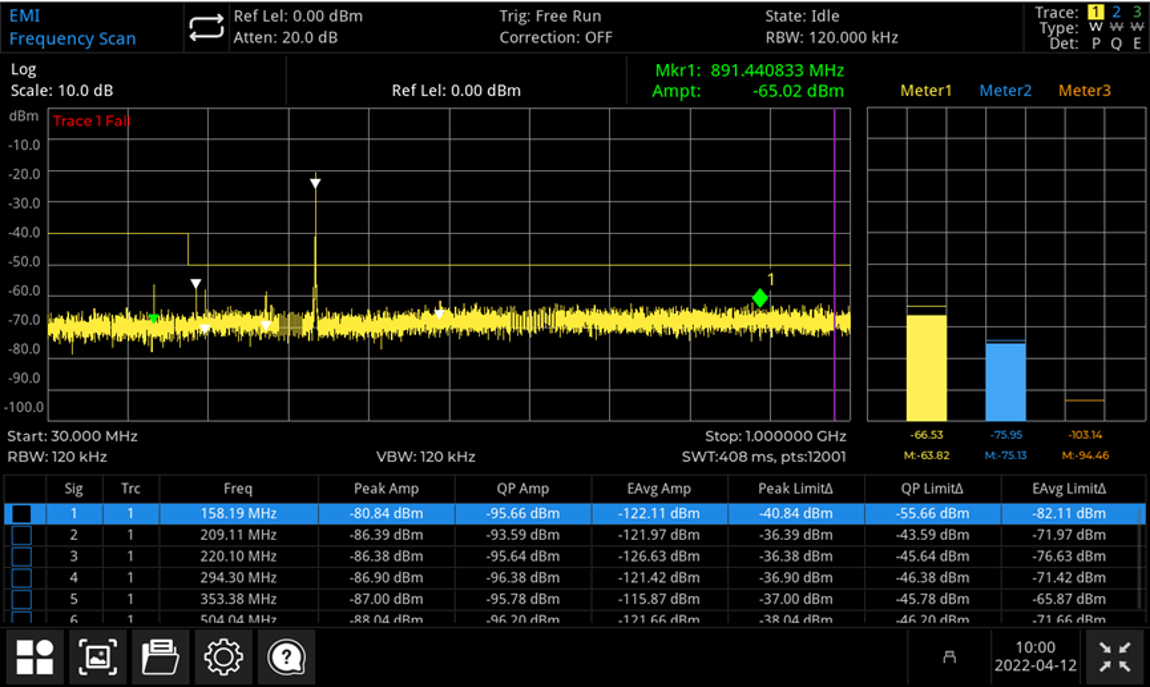Click the yellow Meter1 level bar
The width and height of the screenshot is (1150, 687).
click(x=927, y=365)
